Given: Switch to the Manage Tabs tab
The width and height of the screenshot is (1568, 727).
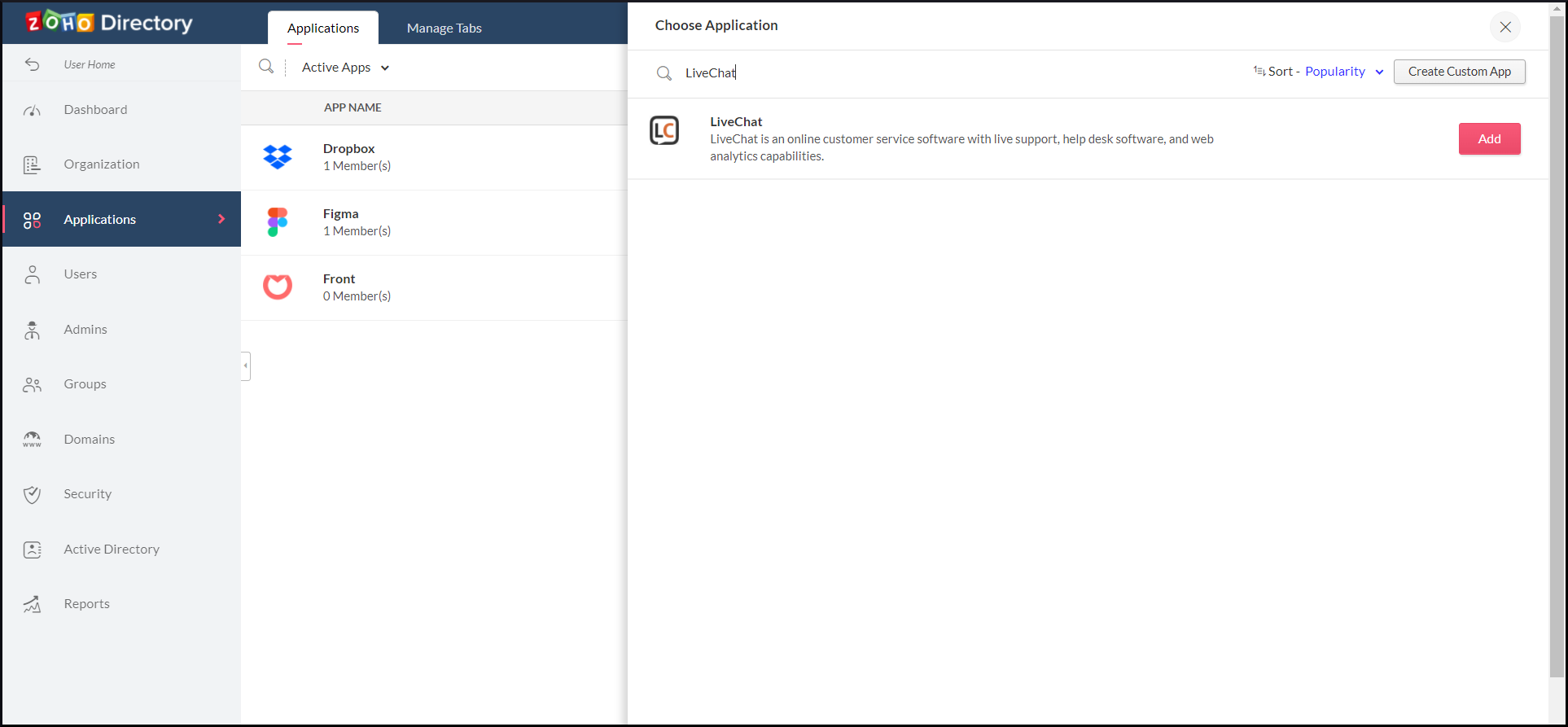Looking at the screenshot, I should click(445, 28).
